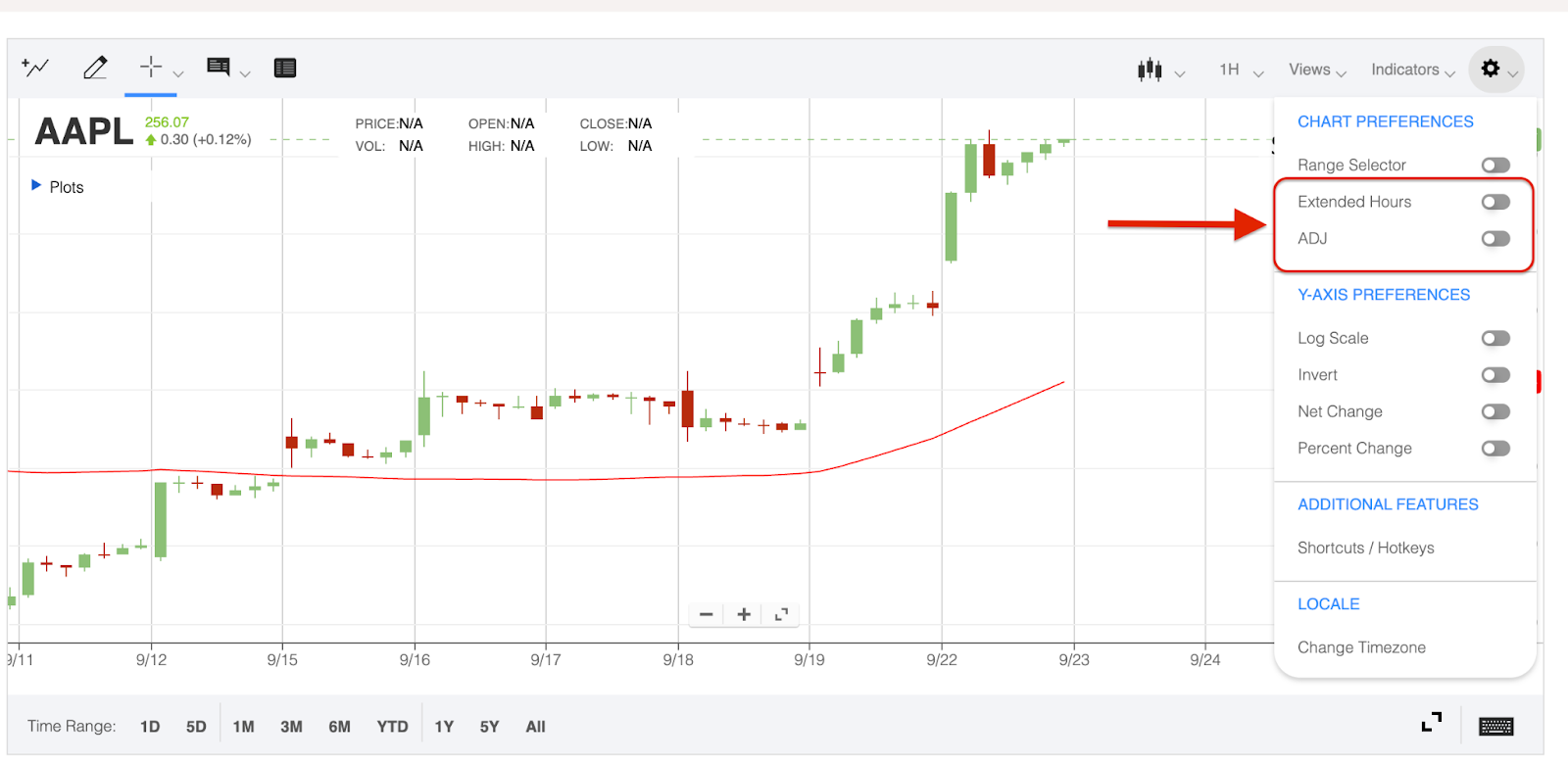Select the pencil drawing tool

95,68
